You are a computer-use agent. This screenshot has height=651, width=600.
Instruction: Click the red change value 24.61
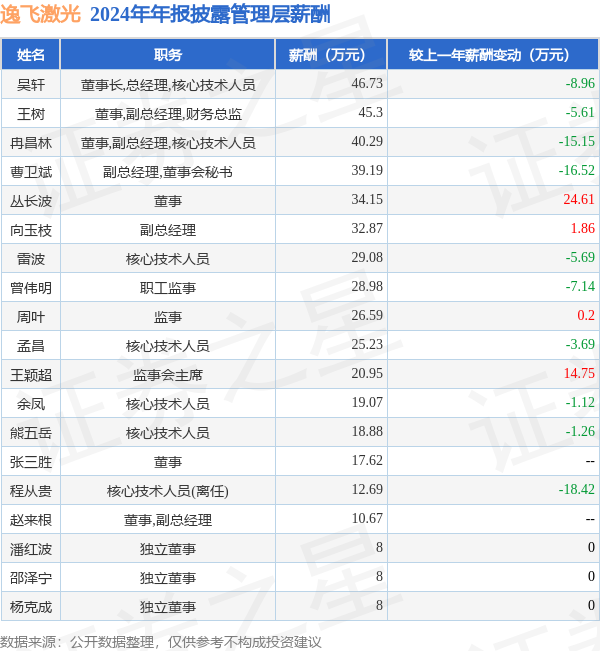(579, 200)
